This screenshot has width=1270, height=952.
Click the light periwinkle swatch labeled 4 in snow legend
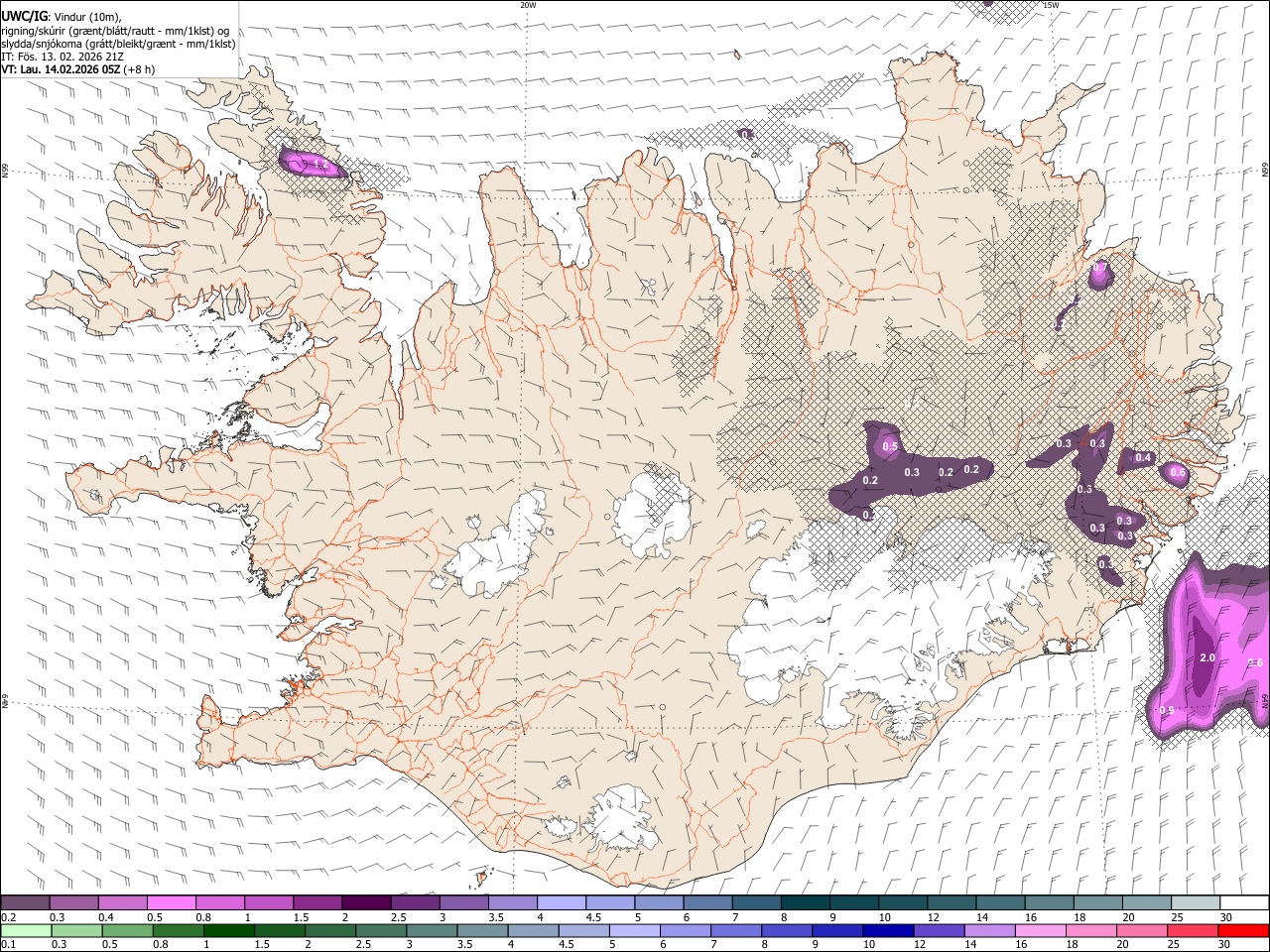(561, 902)
